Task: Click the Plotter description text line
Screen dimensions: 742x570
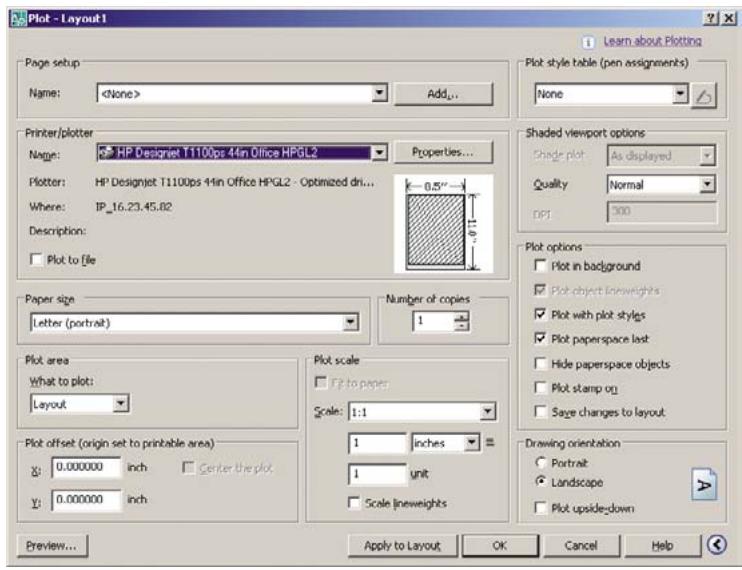Action: (x=234, y=182)
